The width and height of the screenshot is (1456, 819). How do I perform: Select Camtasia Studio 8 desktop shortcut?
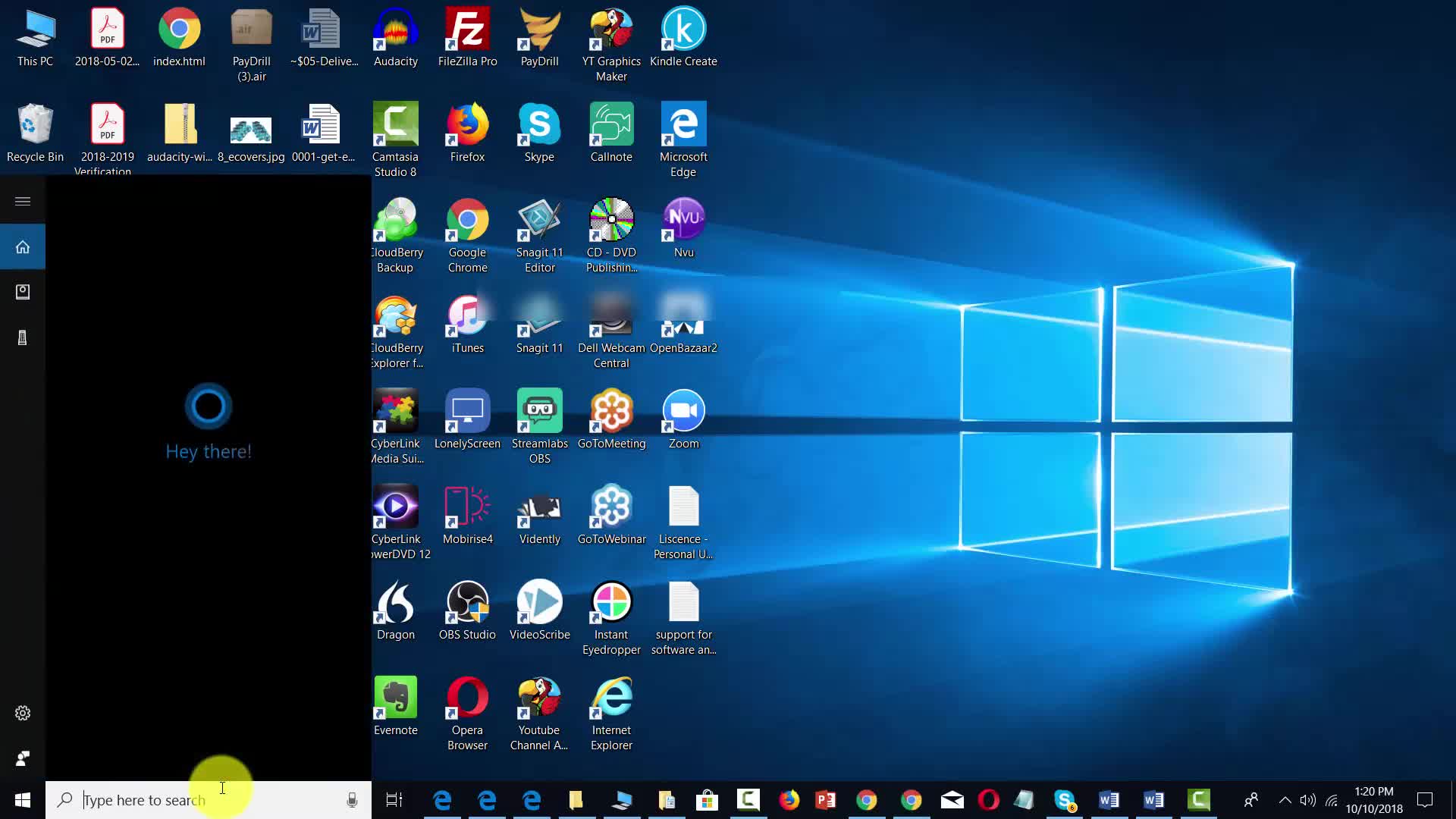point(395,140)
